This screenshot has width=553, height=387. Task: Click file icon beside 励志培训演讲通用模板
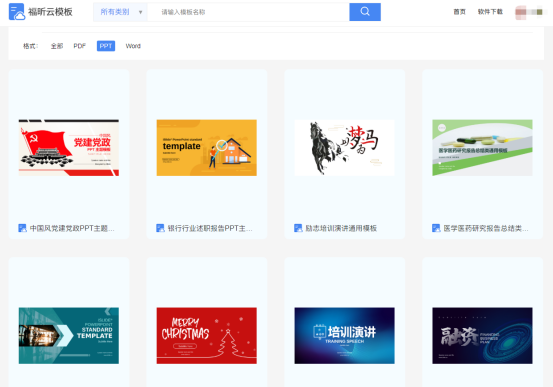(298, 228)
